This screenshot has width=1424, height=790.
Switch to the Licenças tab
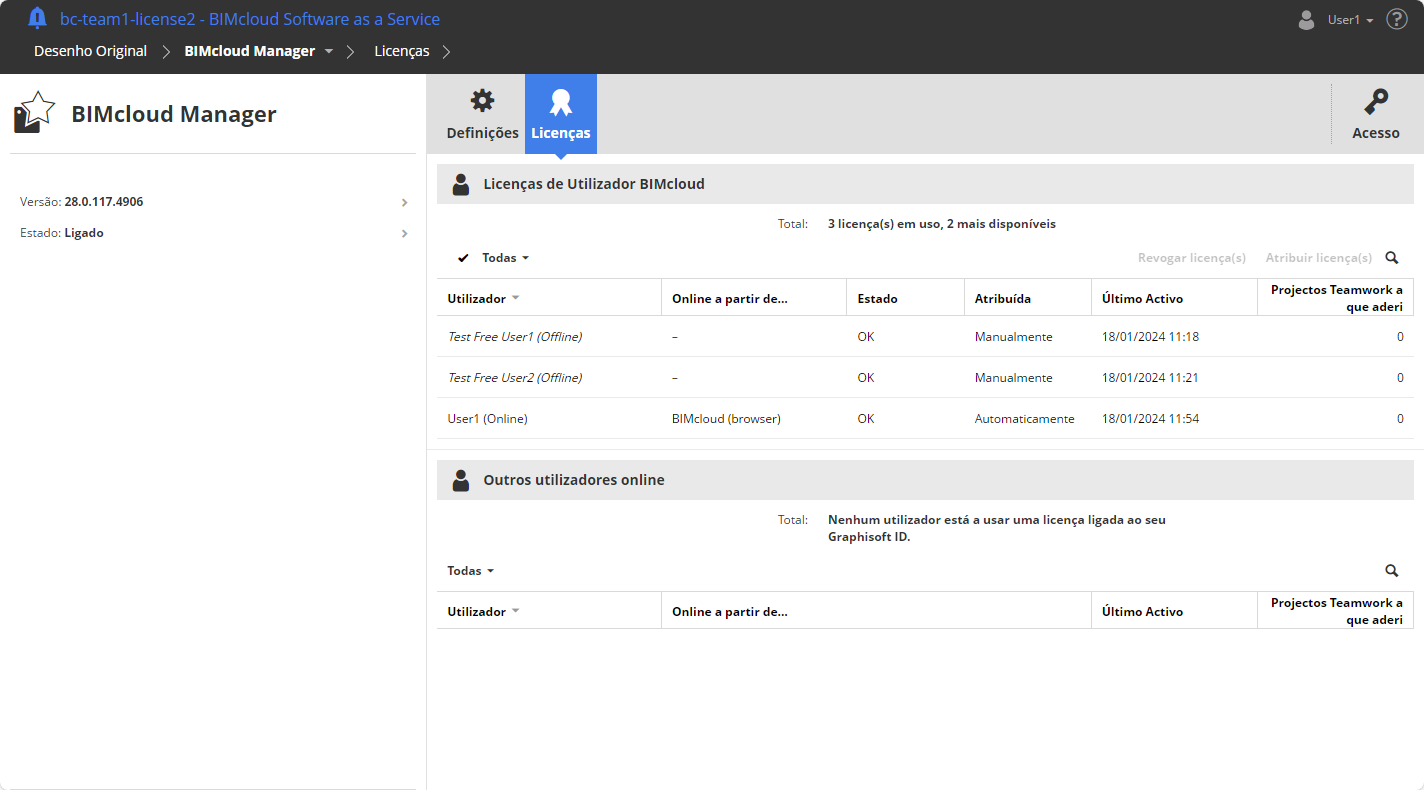point(560,114)
